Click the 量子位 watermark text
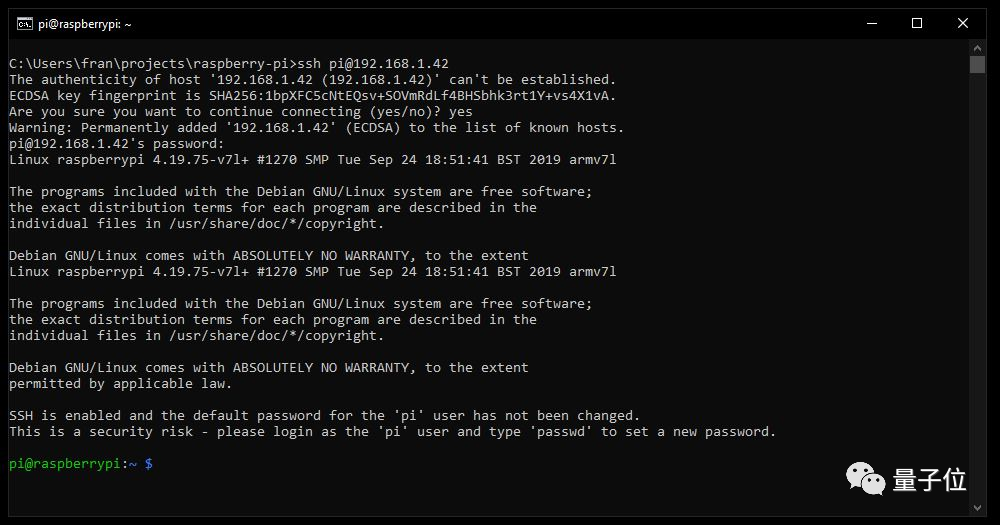 (x=929, y=480)
